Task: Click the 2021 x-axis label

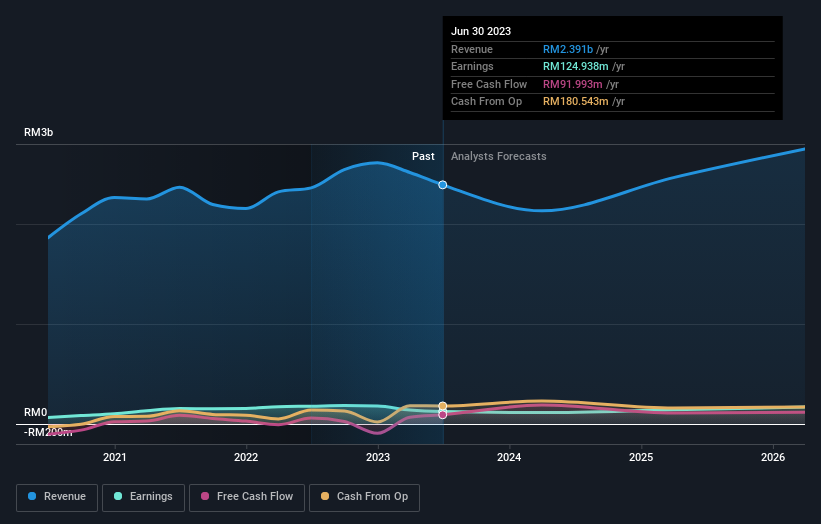Action: point(115,458)
